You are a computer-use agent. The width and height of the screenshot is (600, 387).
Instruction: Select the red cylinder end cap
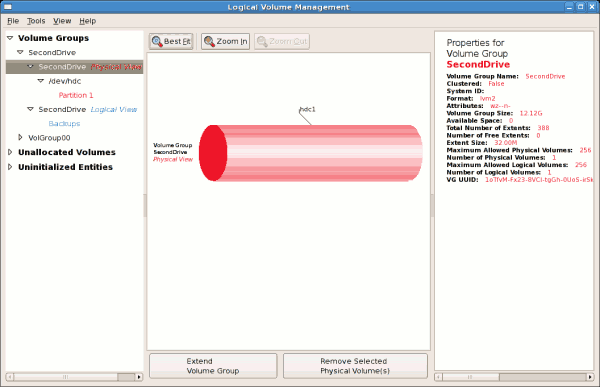click(x=213, y=153)
